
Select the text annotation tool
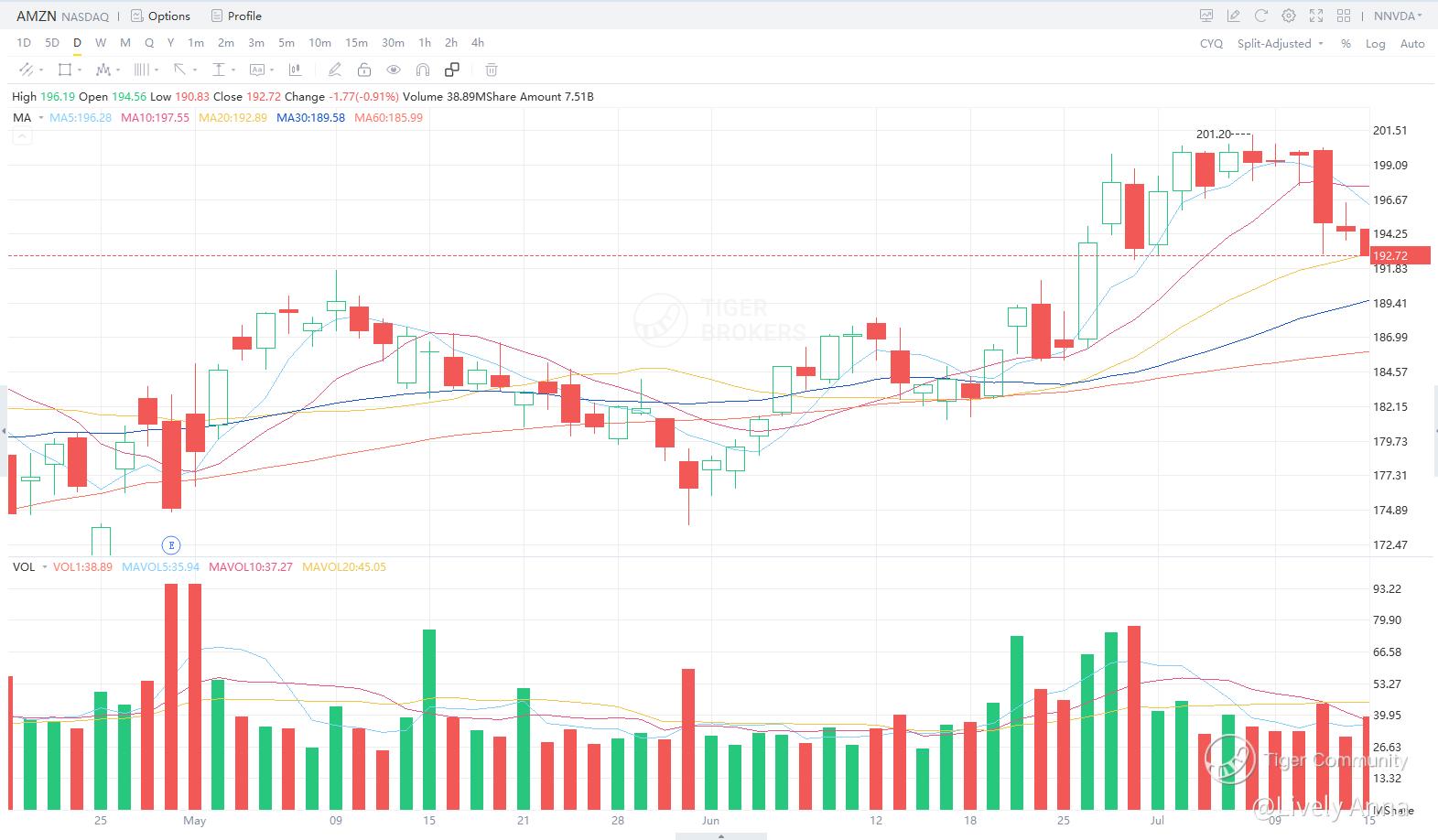[x=257, y=70]
